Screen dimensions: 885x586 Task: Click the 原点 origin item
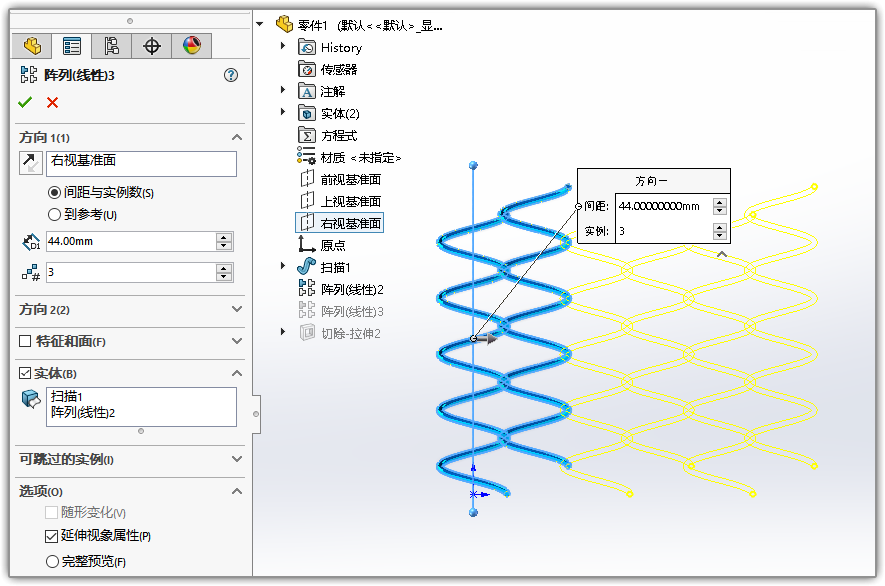333,245
